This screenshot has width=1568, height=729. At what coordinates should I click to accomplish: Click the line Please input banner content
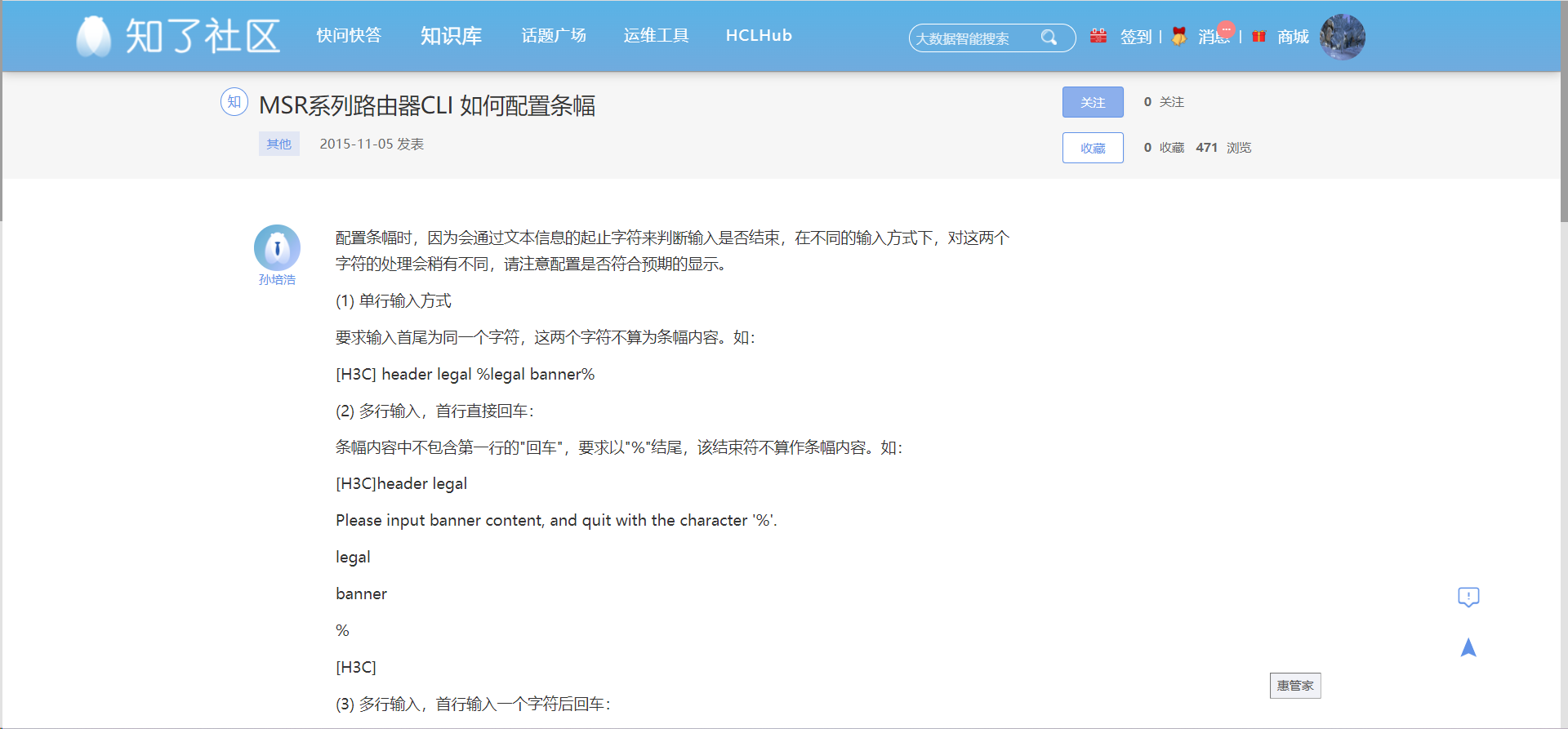[556, 520]
